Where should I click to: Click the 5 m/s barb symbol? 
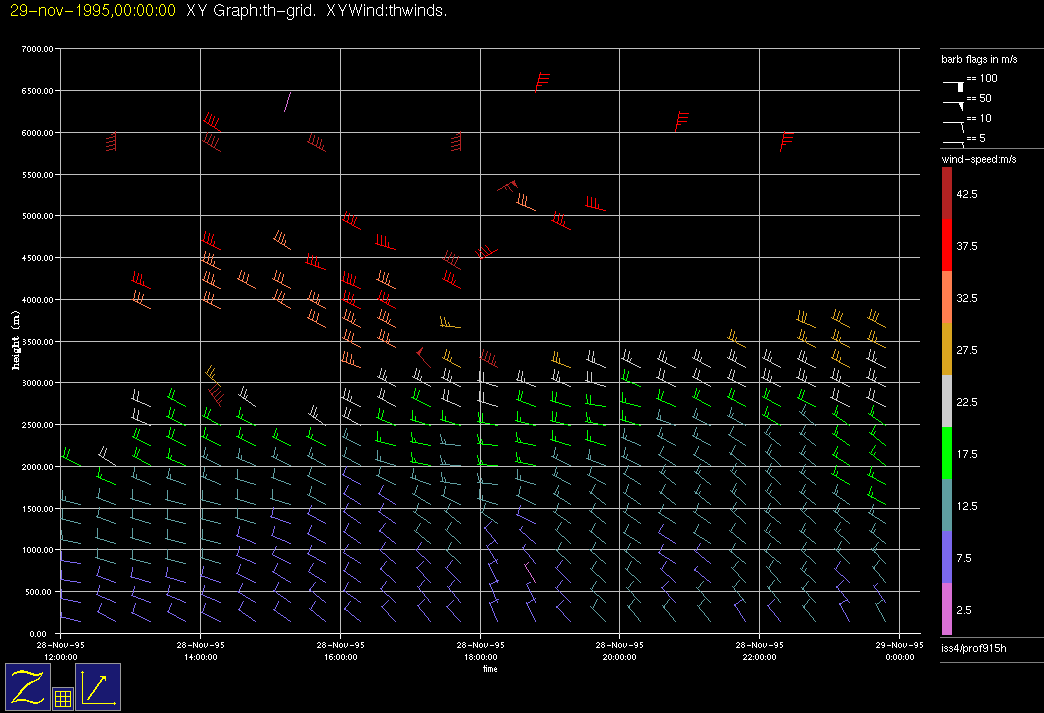(x=956, y=141)
